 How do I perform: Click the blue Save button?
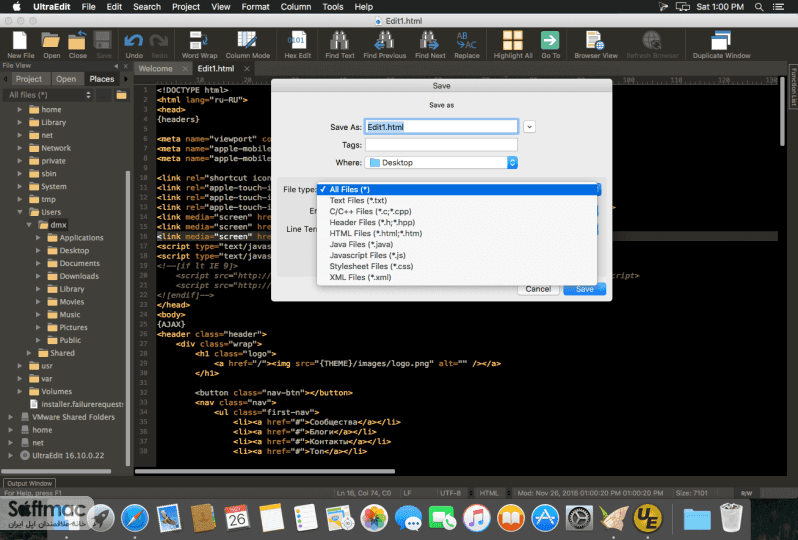coord(584,289)
